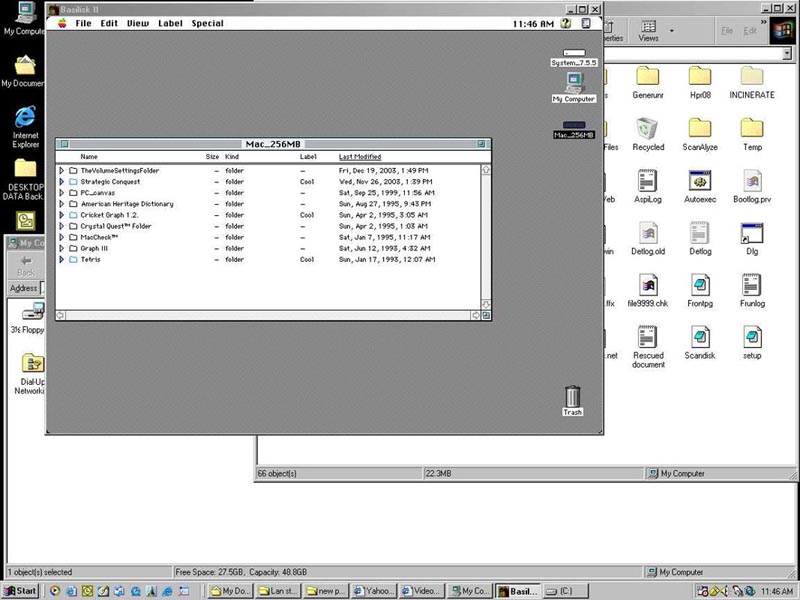Click the application switcher icon in Mac menu bar

(x=586, y=23)
